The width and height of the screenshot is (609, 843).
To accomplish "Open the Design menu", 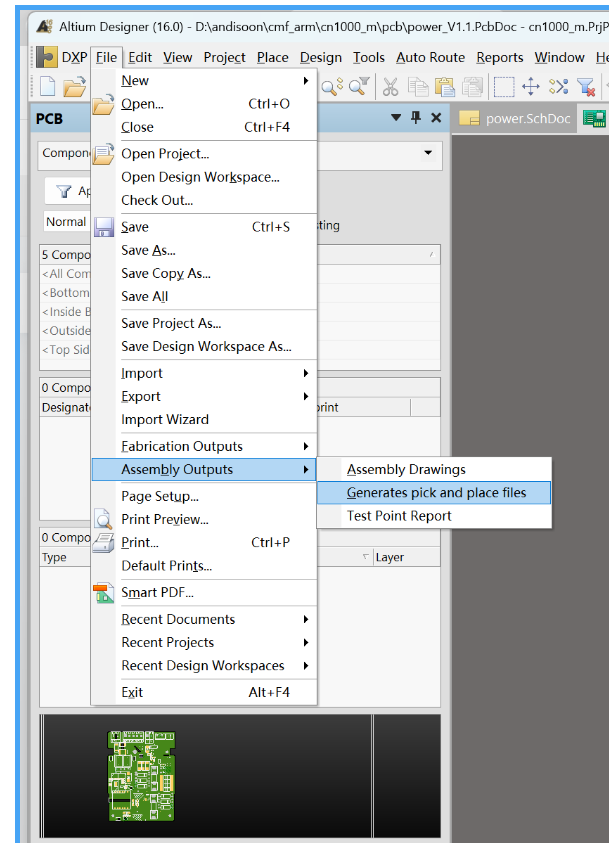I will [x=320, y=57].
